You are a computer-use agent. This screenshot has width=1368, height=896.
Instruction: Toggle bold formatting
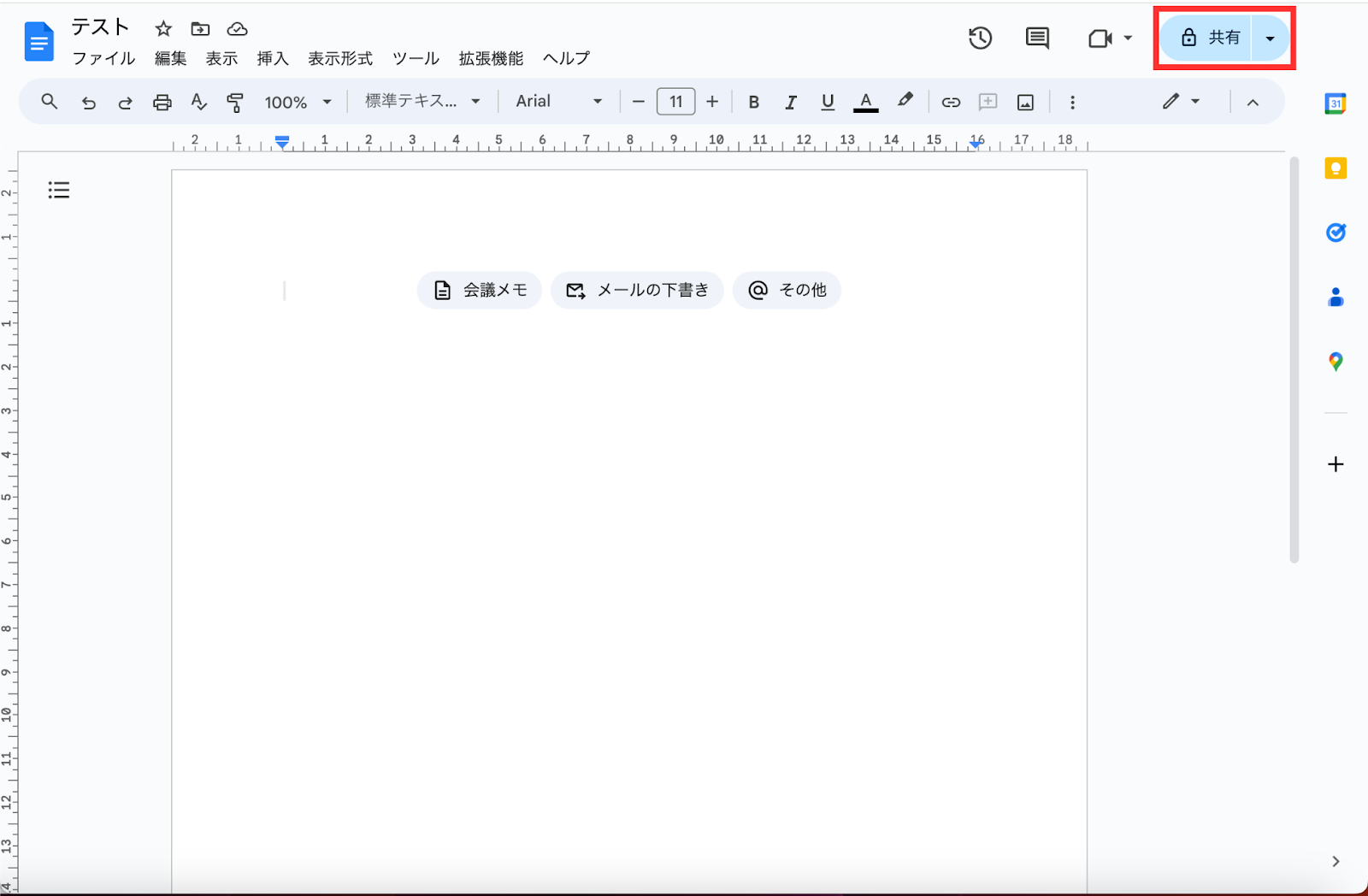753,103
